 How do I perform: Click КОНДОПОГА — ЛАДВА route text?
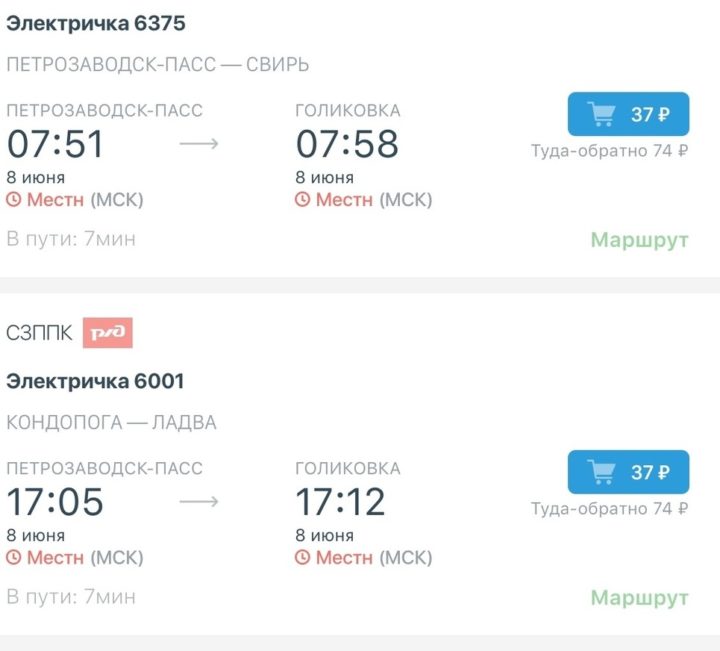coord(111,422)
